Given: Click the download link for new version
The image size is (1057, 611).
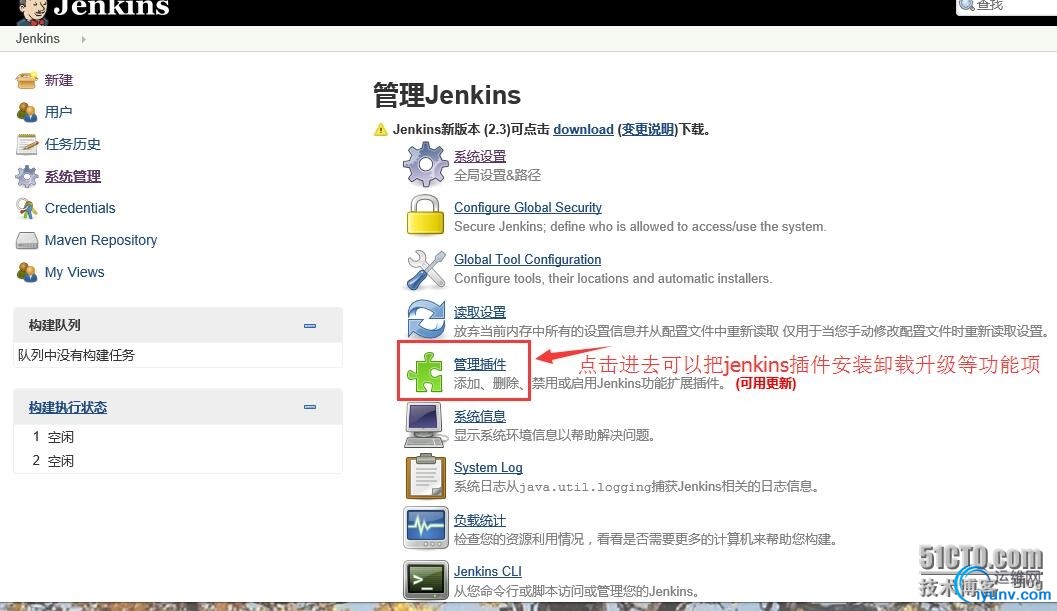Looking at the screenshot, I should (583, 129).
